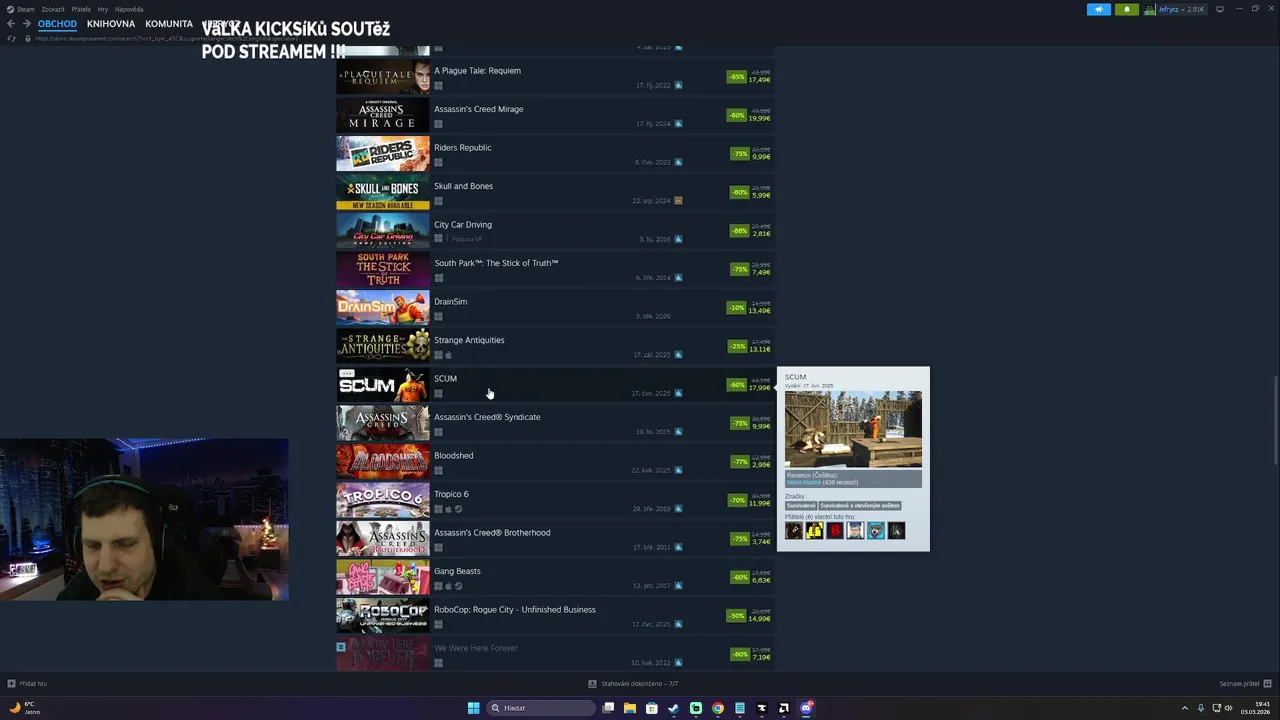Click the Skull and Bones -80% discount badge

click(x=740, y=192)
